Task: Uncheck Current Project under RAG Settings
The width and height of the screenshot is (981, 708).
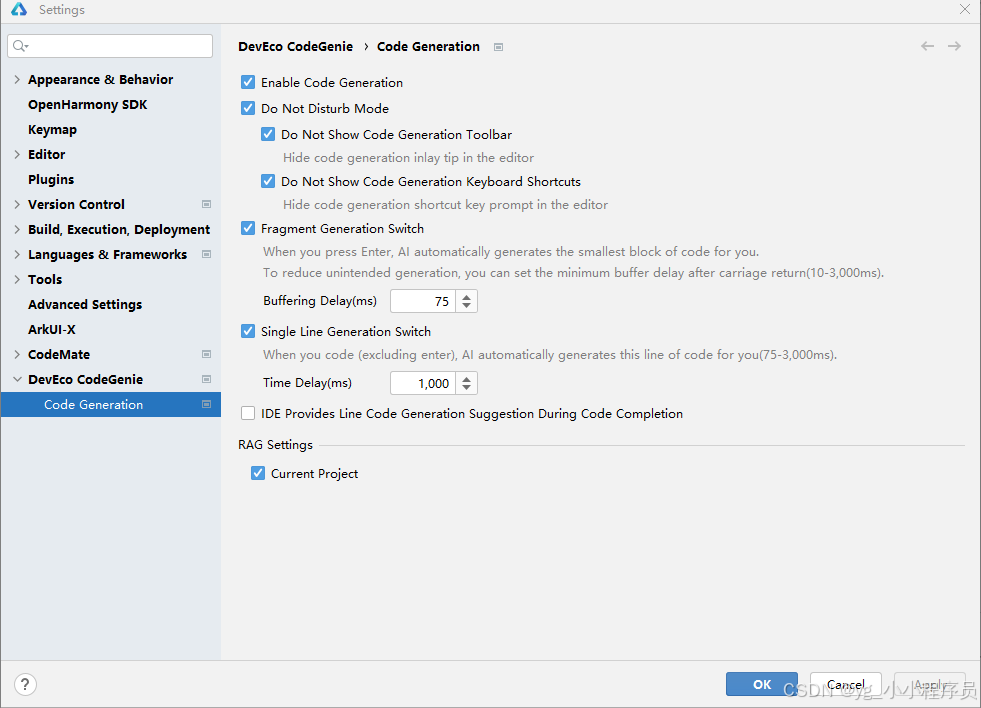Action: click(x=258, y=473)
